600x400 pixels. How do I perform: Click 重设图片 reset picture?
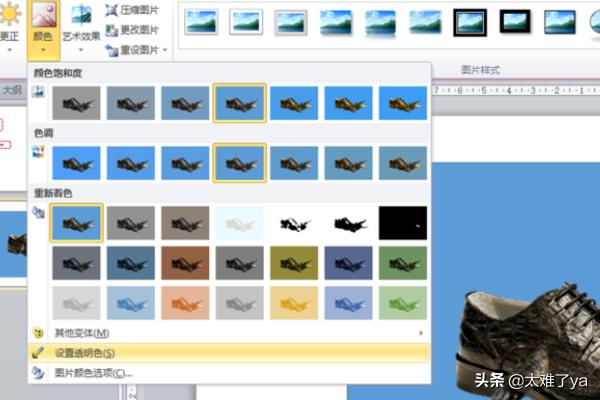pyautogui.click(x=132, y=50)
